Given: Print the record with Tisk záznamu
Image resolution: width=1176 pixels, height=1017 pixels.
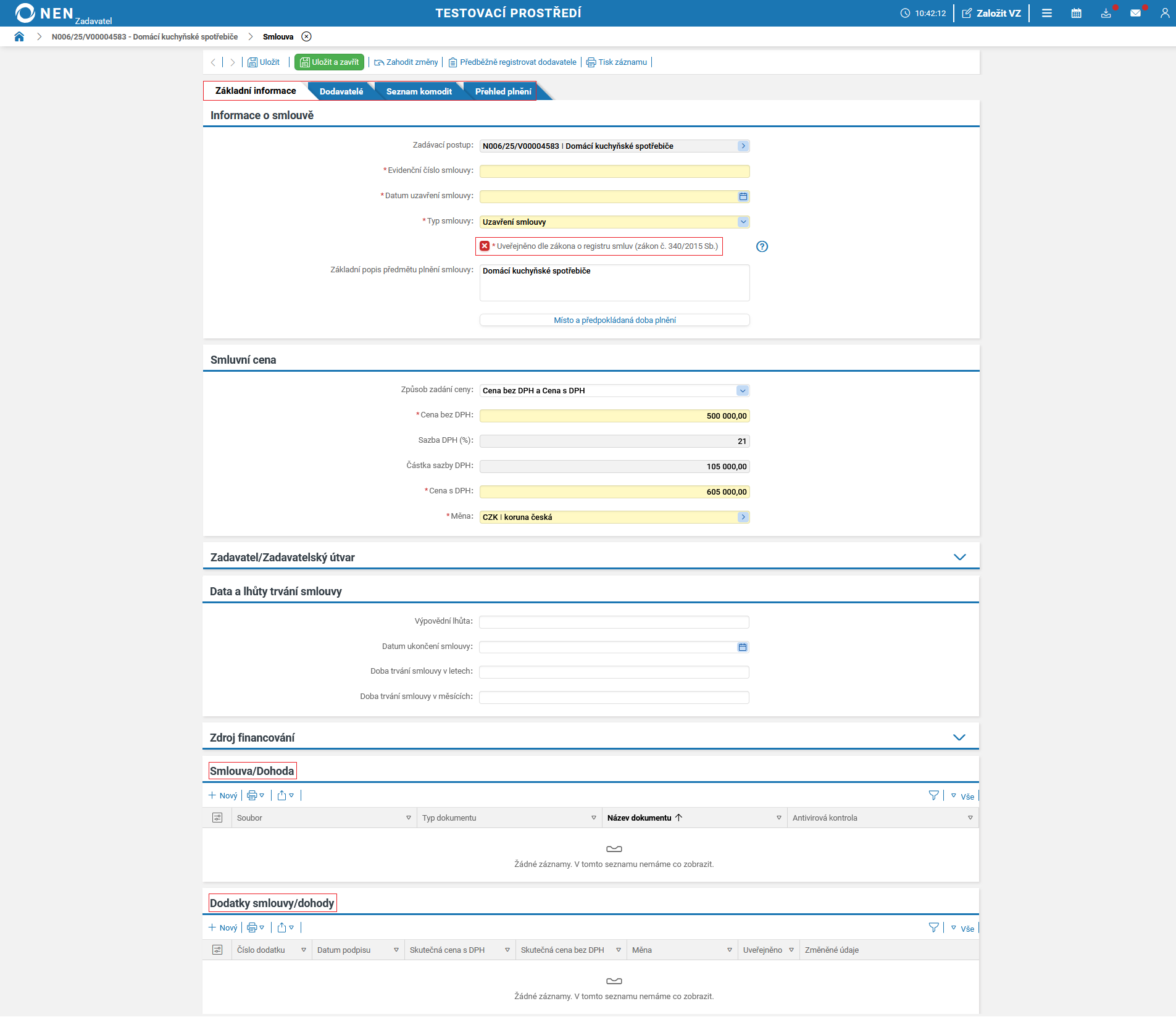Looking at the screenshot, I should tap(617, 62).
